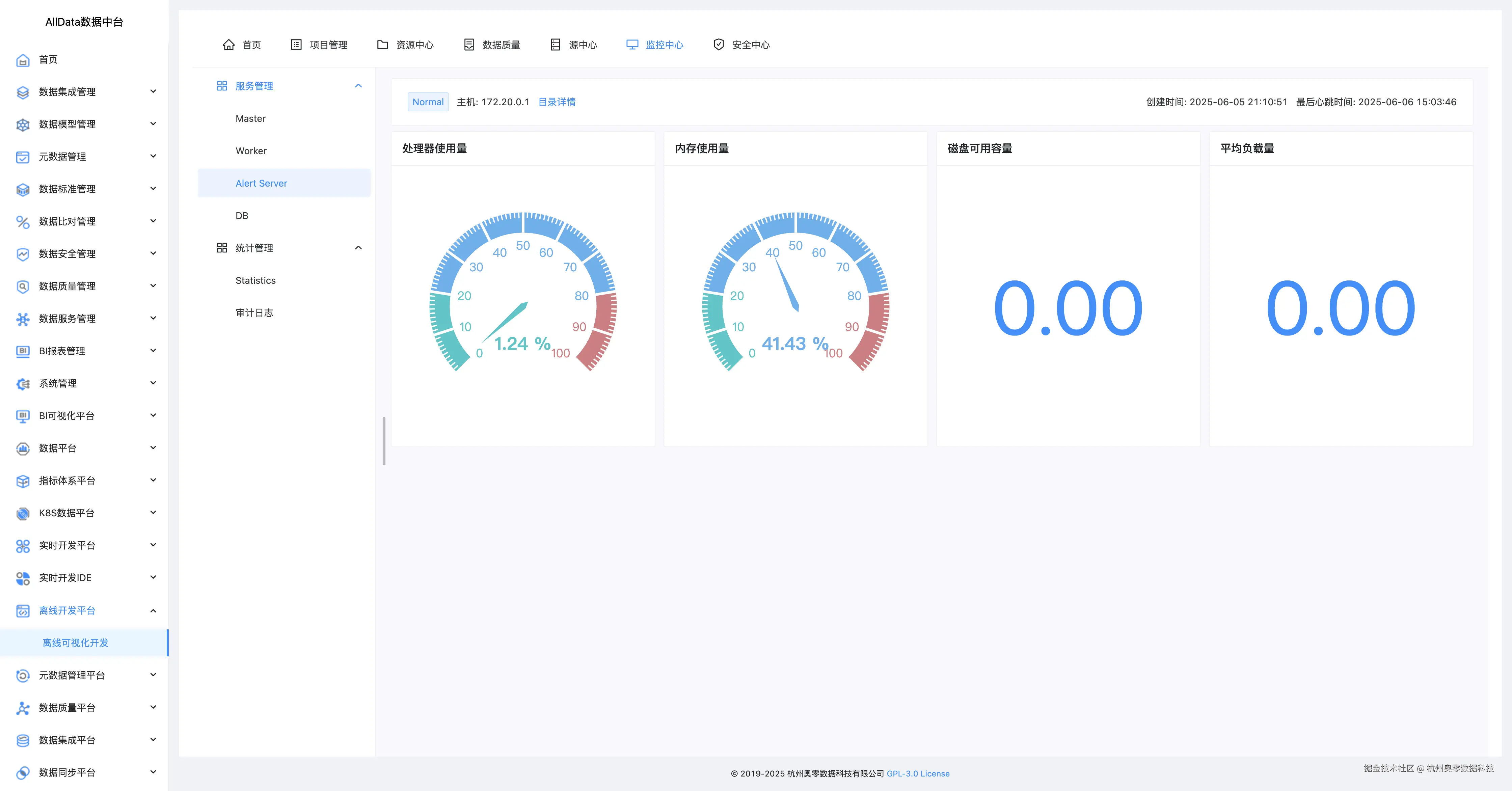The image size is (1512, 791).
Task: Open the K8S数据平台 icon
Action: click(x=22, y=513)
